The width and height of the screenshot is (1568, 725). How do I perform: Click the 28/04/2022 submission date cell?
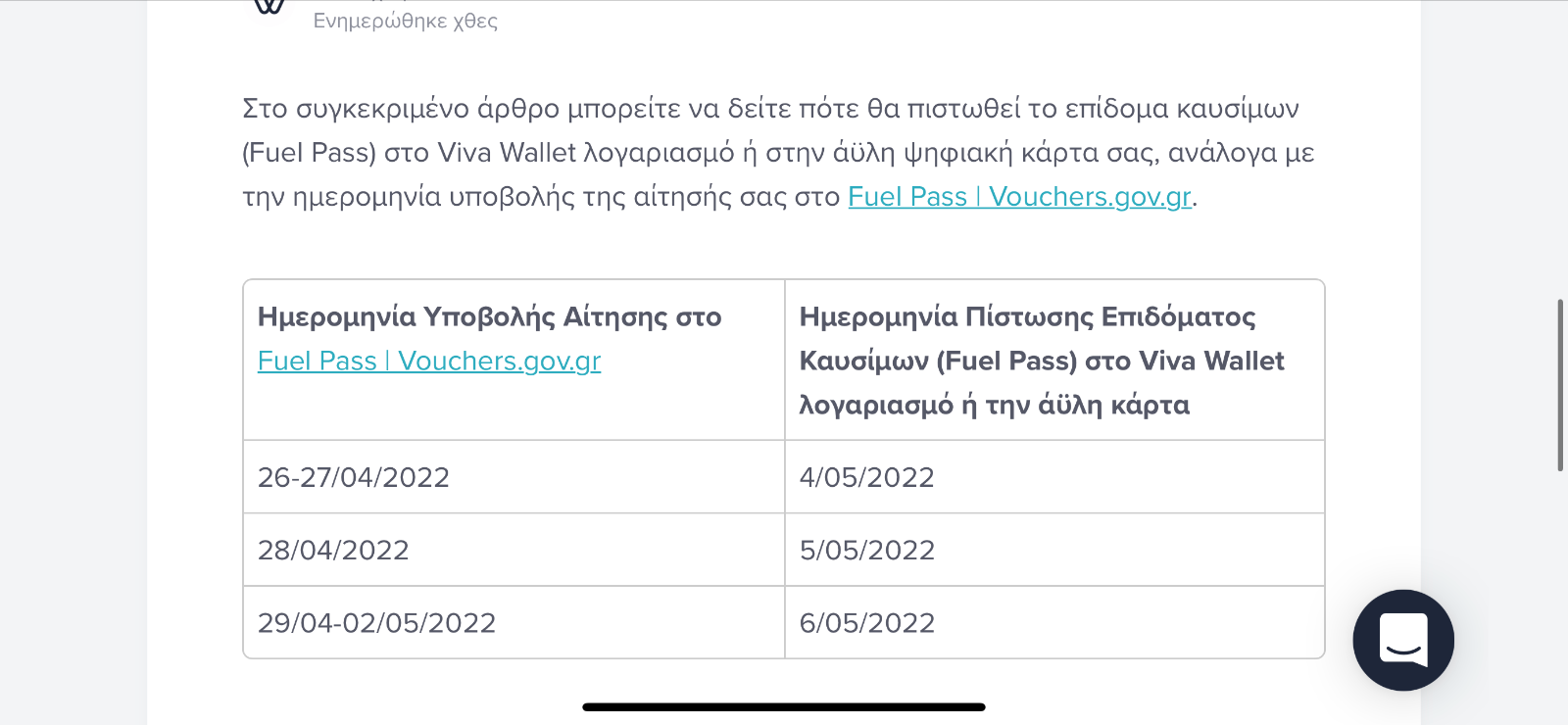(x=514, y=550)
